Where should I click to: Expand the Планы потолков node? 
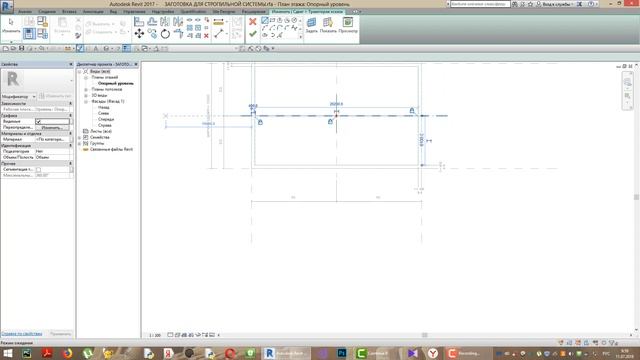(86, 89)
